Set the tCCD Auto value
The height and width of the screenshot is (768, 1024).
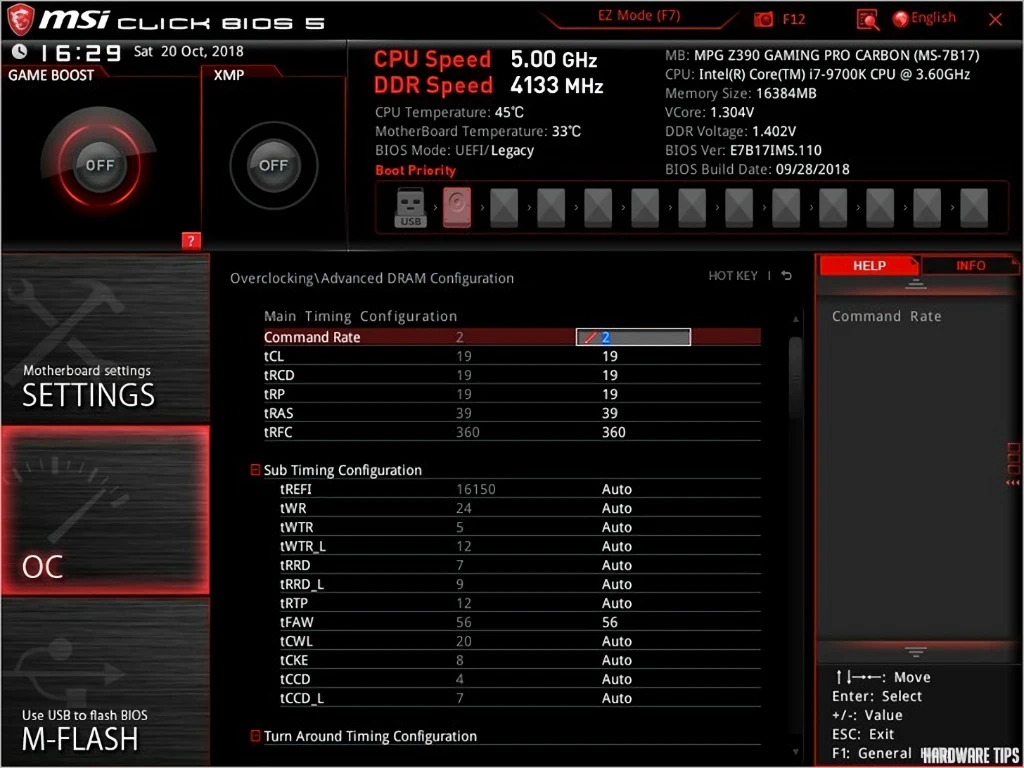[x=616, y=679]
